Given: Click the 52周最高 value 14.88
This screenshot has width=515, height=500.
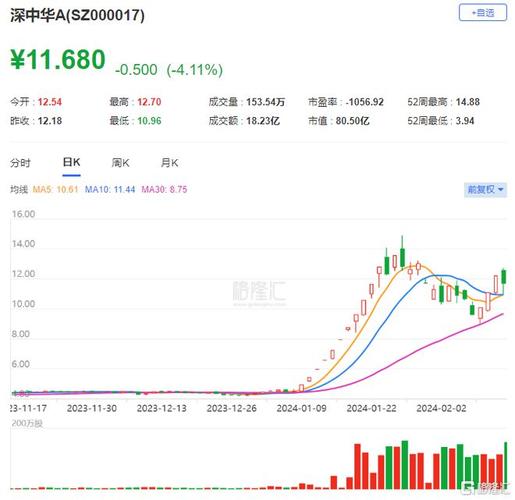Looking at the screenshot, I should click(468, 102).
